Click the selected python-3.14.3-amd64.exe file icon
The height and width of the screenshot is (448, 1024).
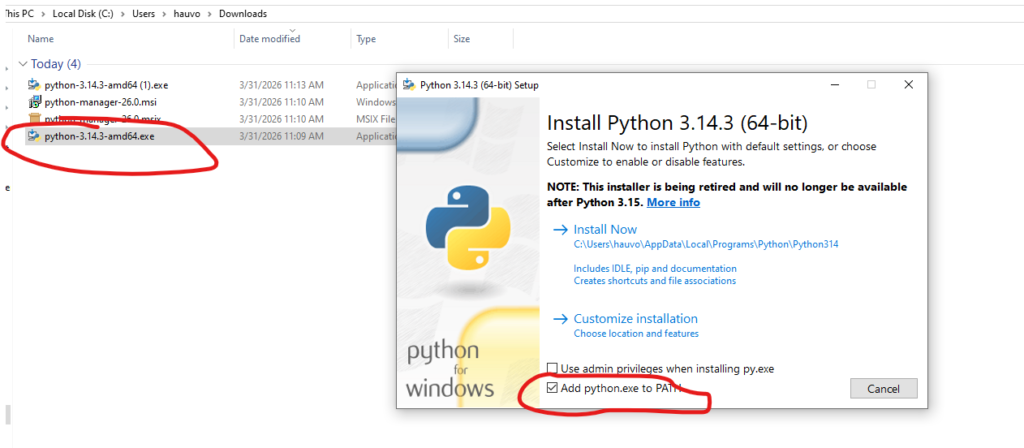(x=34, y=136)
